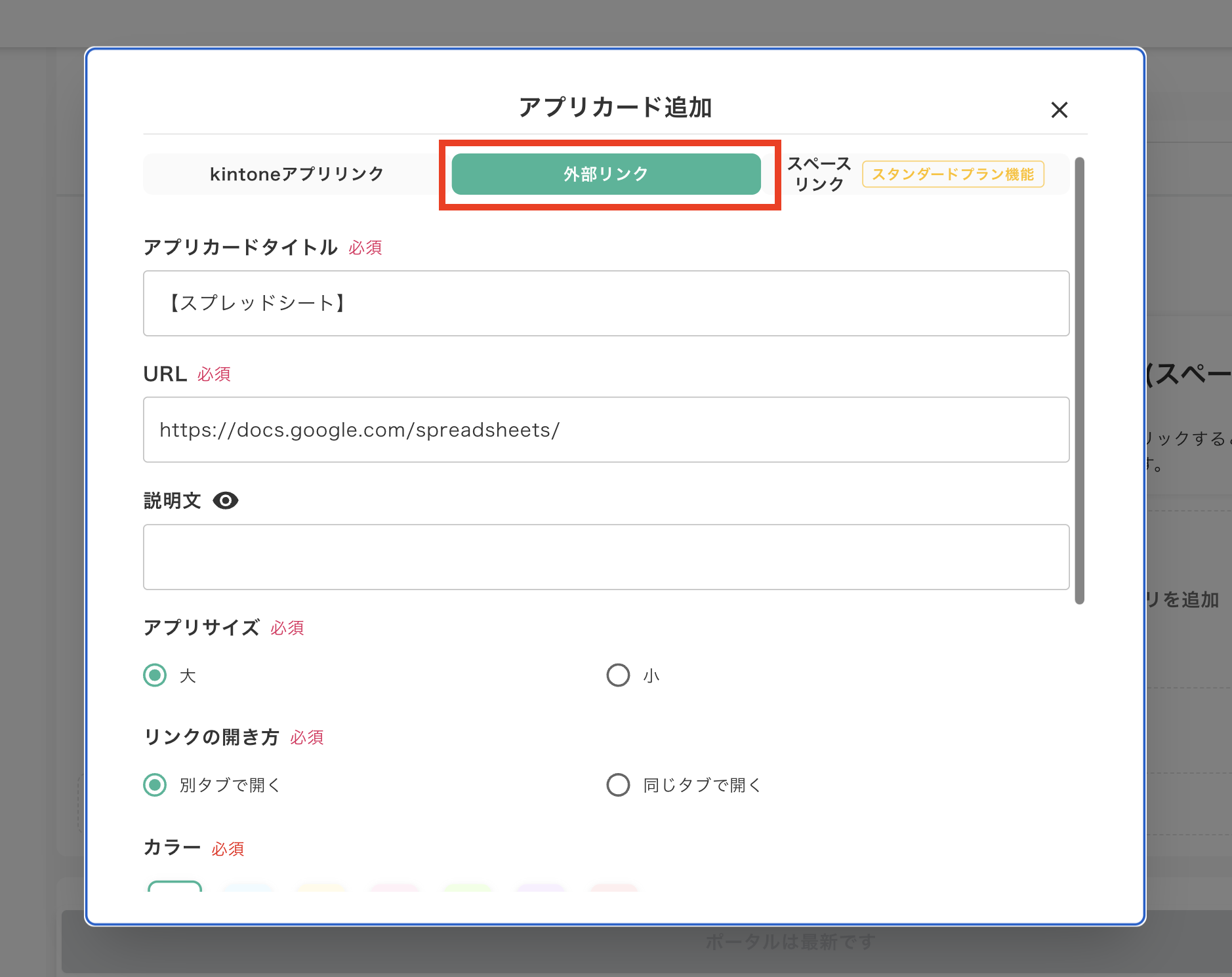Switch to the kintoneアプリリンク tab
Image resolution: width=1232 pixels, height=977 pixels.
[x=296, y=174]
